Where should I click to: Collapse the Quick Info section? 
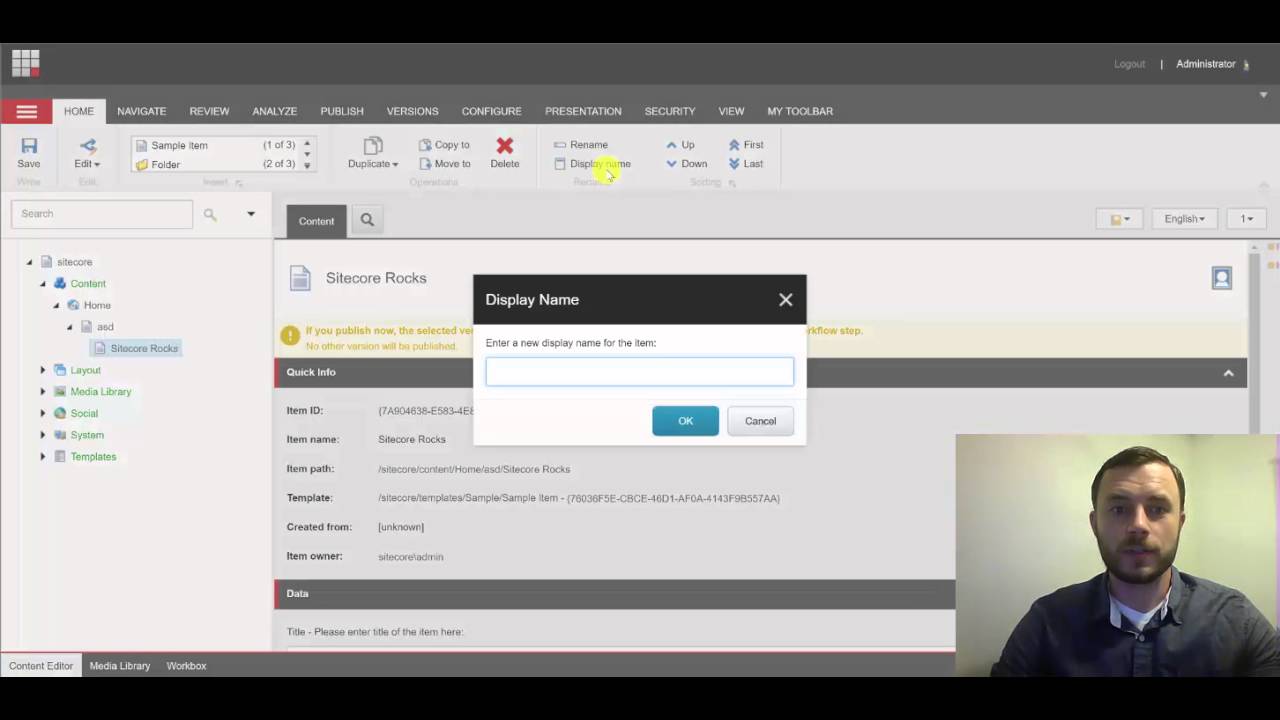click(1228, 373)
